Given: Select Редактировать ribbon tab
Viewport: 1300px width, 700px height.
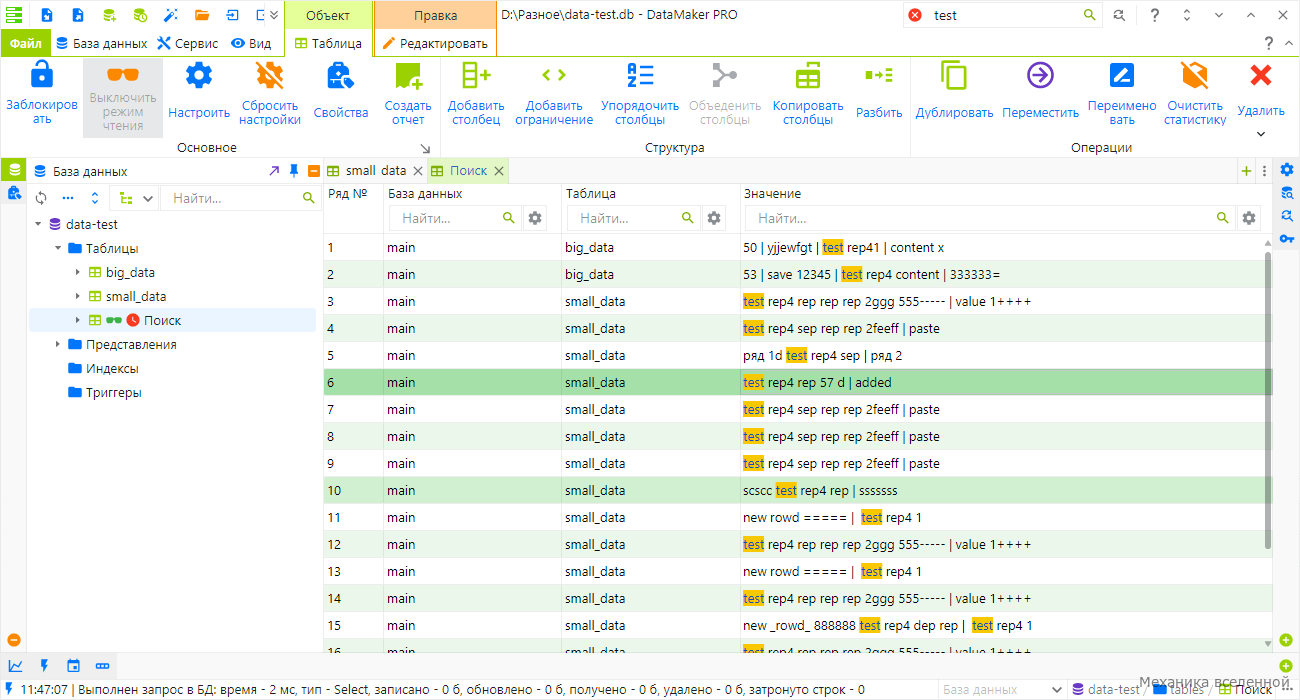Looking at the screenshot, I should pos(435,43).
